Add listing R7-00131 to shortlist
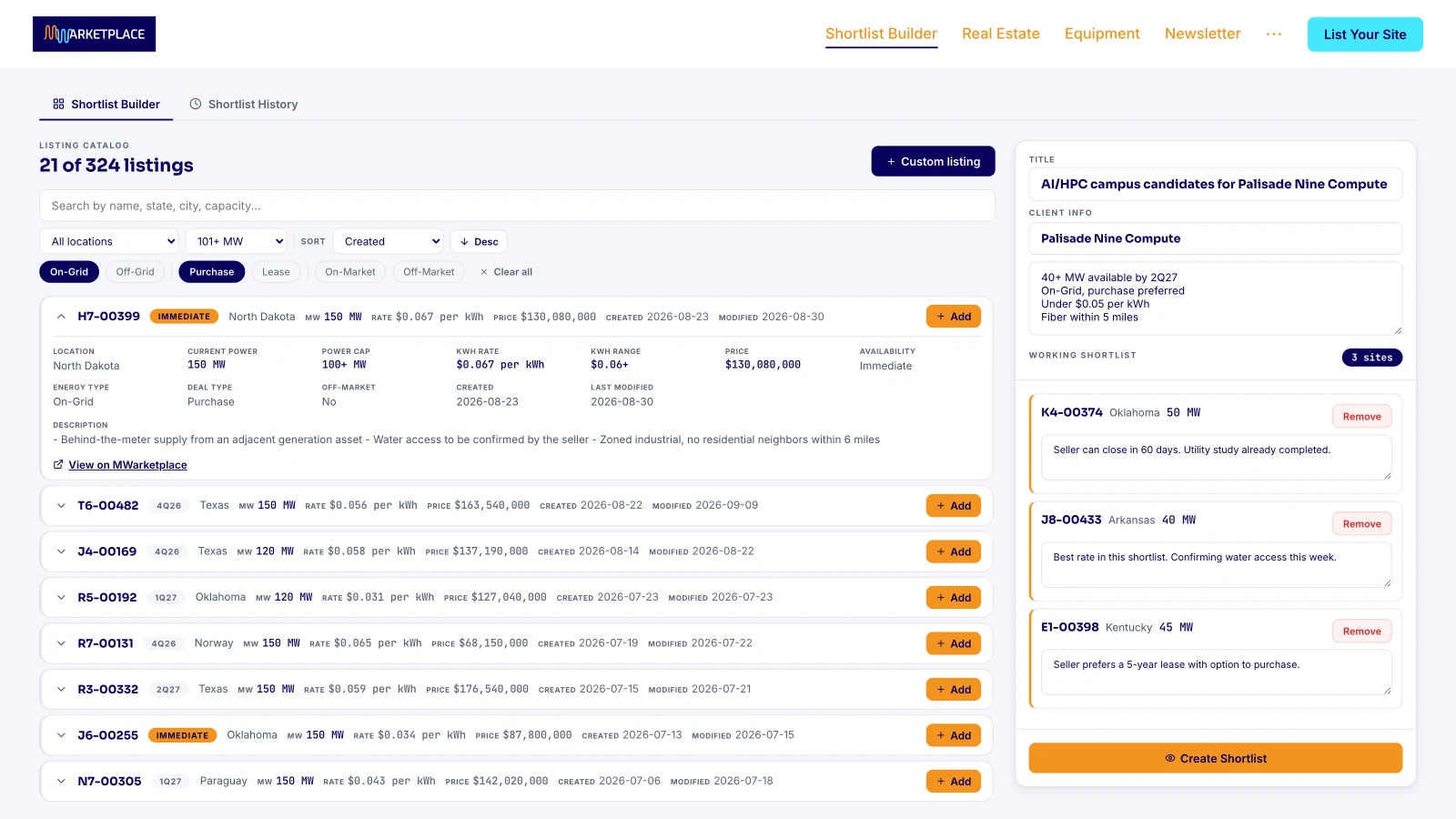Viewport: 1456px width, 819px height. point(954,643)
